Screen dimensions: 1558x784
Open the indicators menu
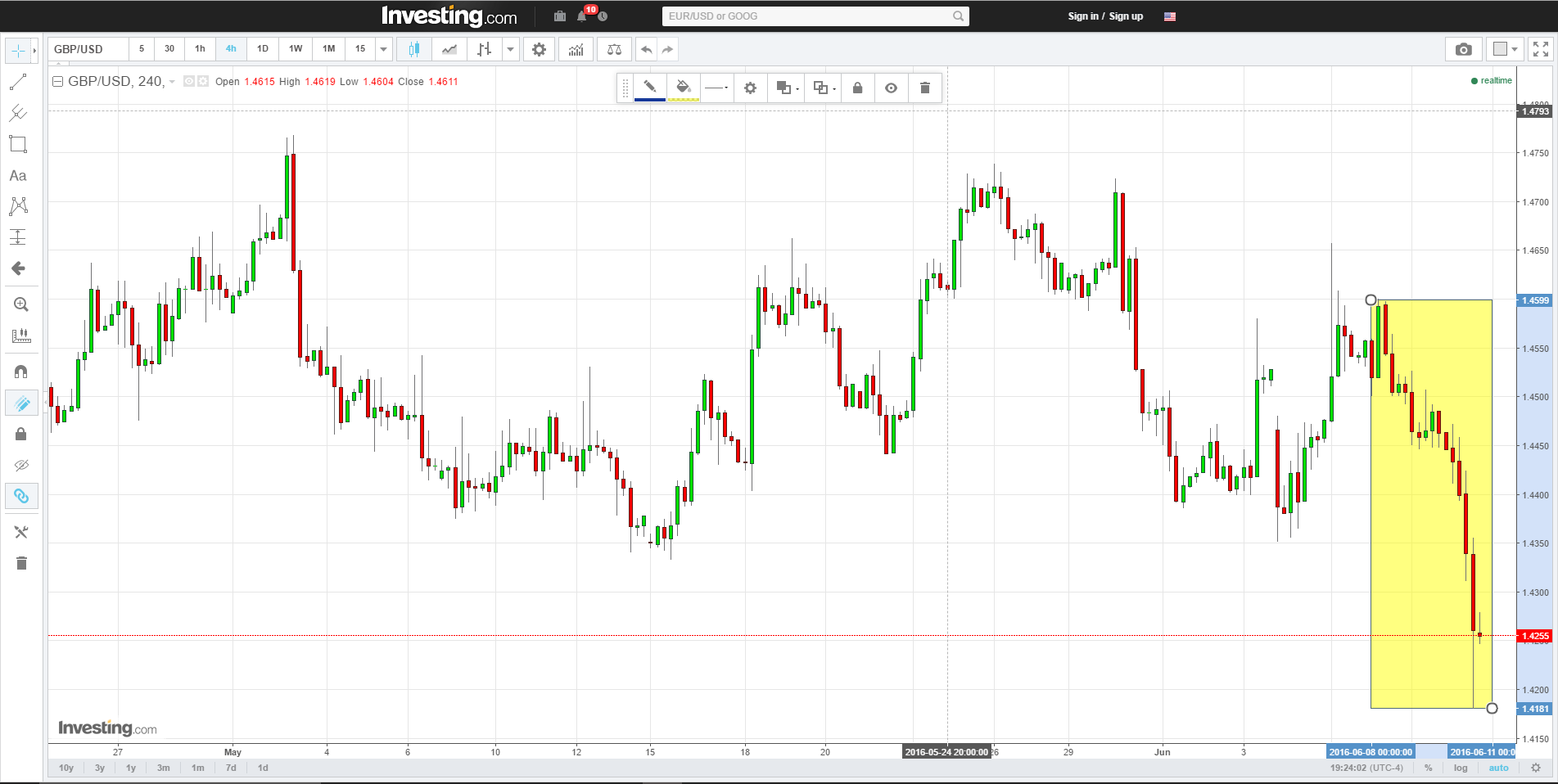coord(576,49)
